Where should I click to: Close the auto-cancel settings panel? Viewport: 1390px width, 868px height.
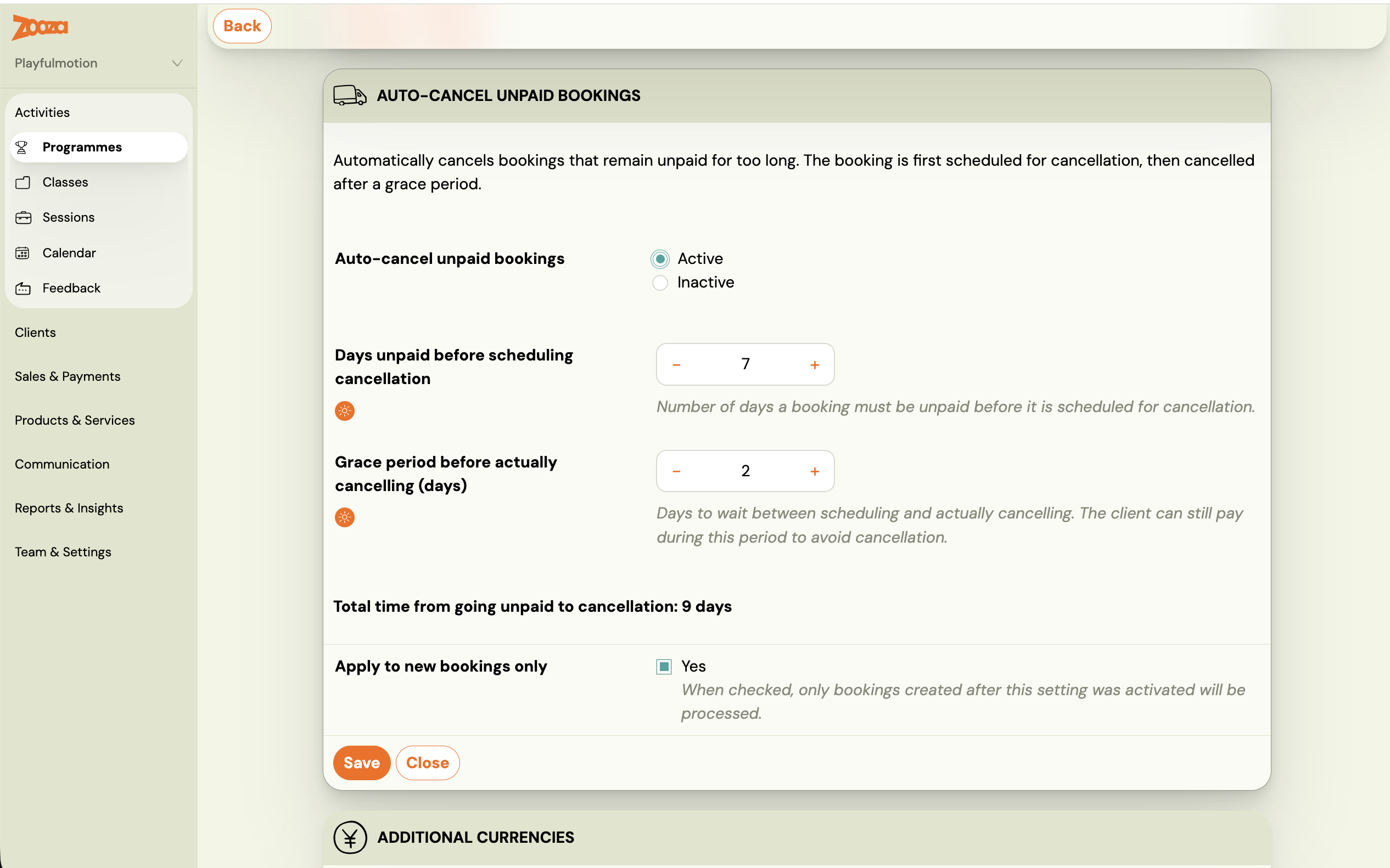(x=427, y=763)
